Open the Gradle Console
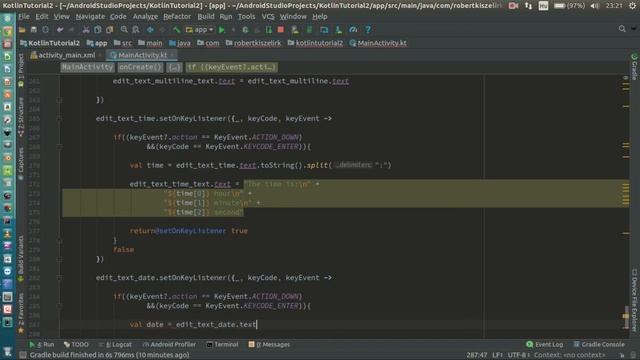This screenshot has width=640, height=360. [599, 344]
